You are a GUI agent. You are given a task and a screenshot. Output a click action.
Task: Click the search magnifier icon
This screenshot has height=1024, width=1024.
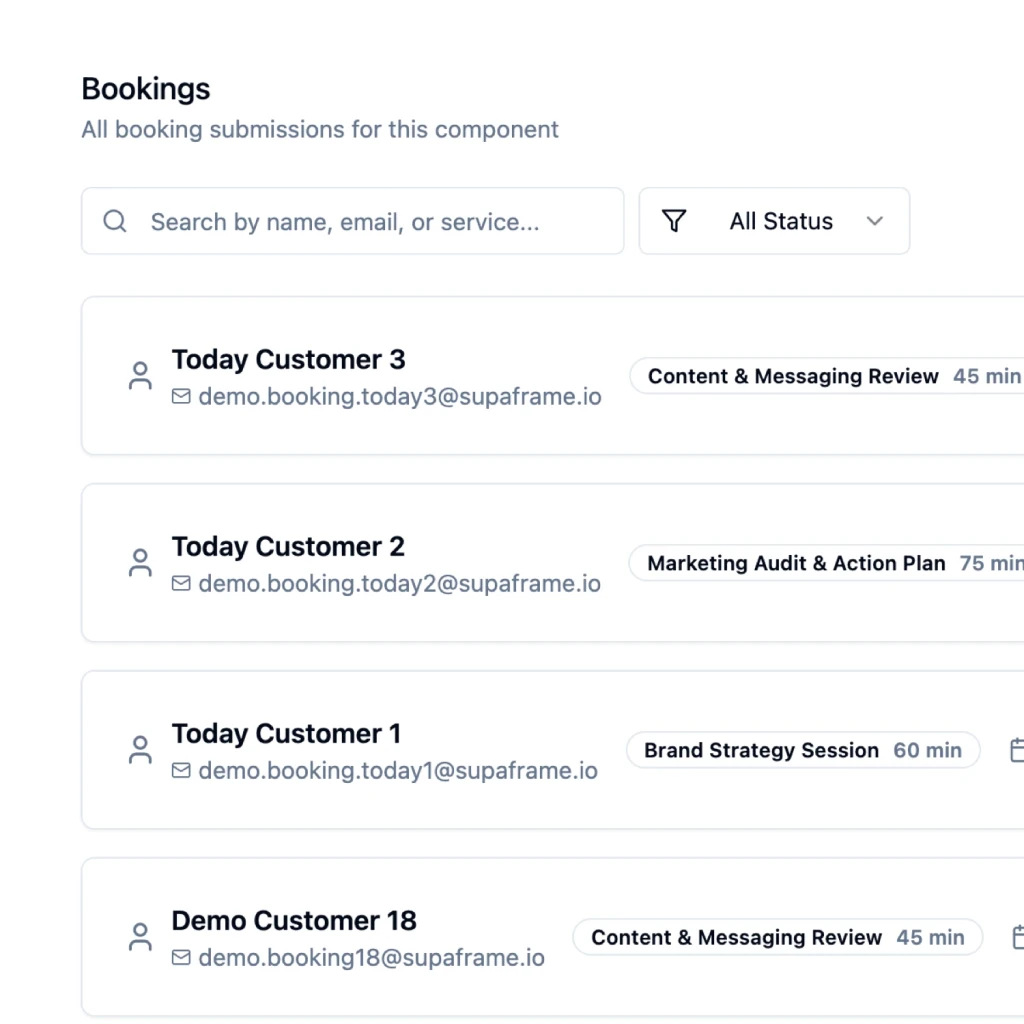coord(115,221)
